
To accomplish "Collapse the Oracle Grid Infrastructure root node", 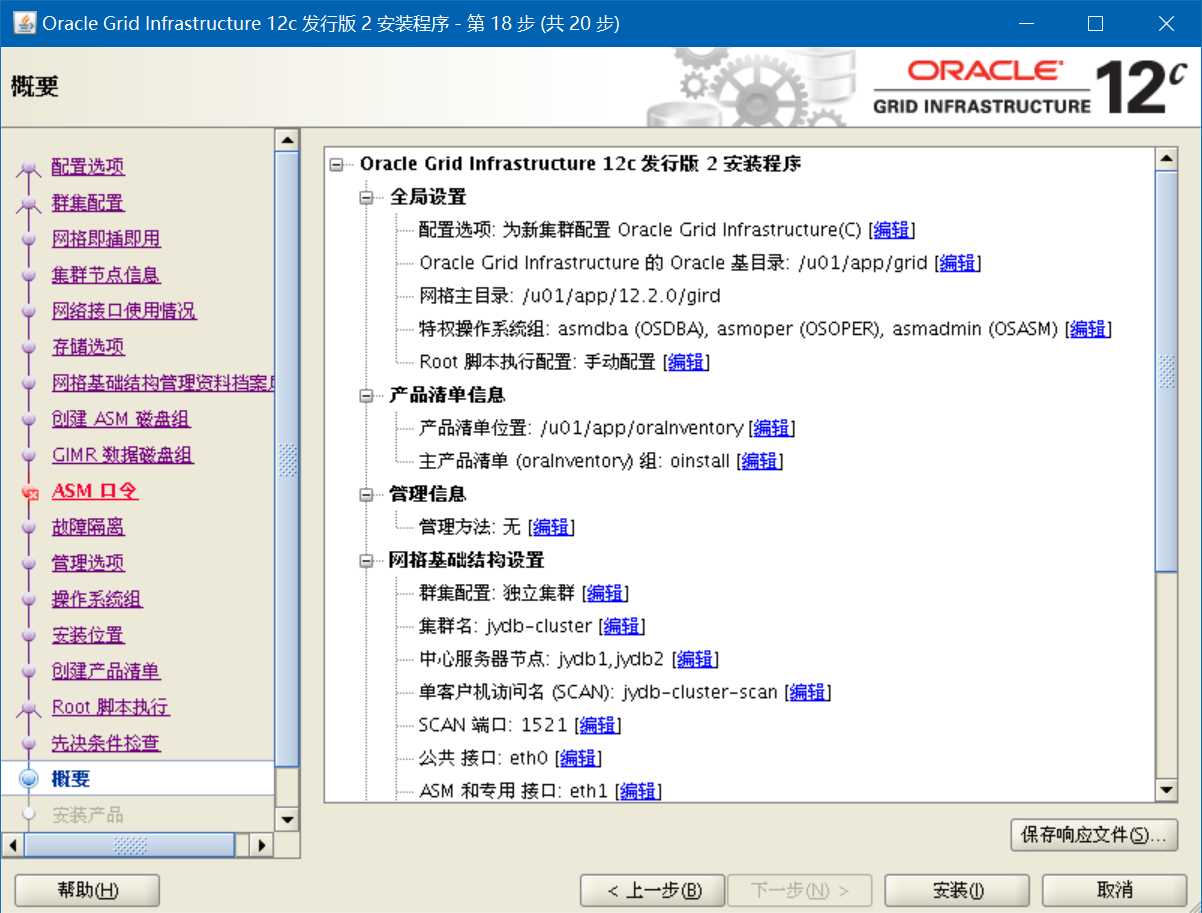I will click(x=337, y=164).
